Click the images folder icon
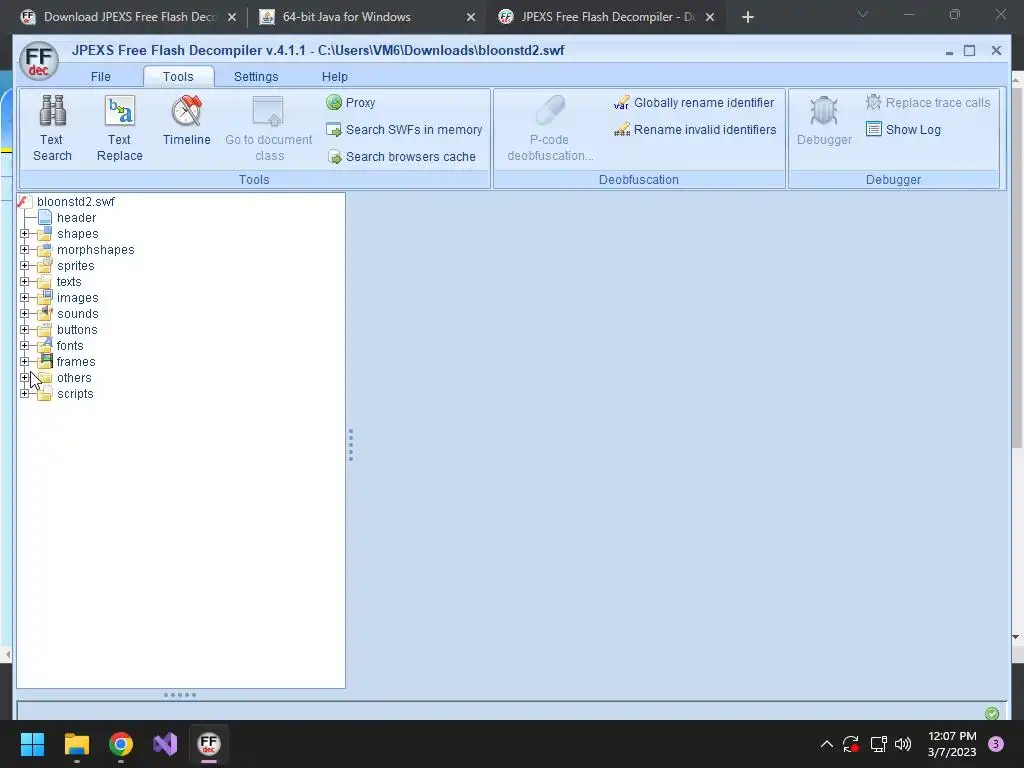This screenshot has height=768, width=1024. [x=44, y=298]
